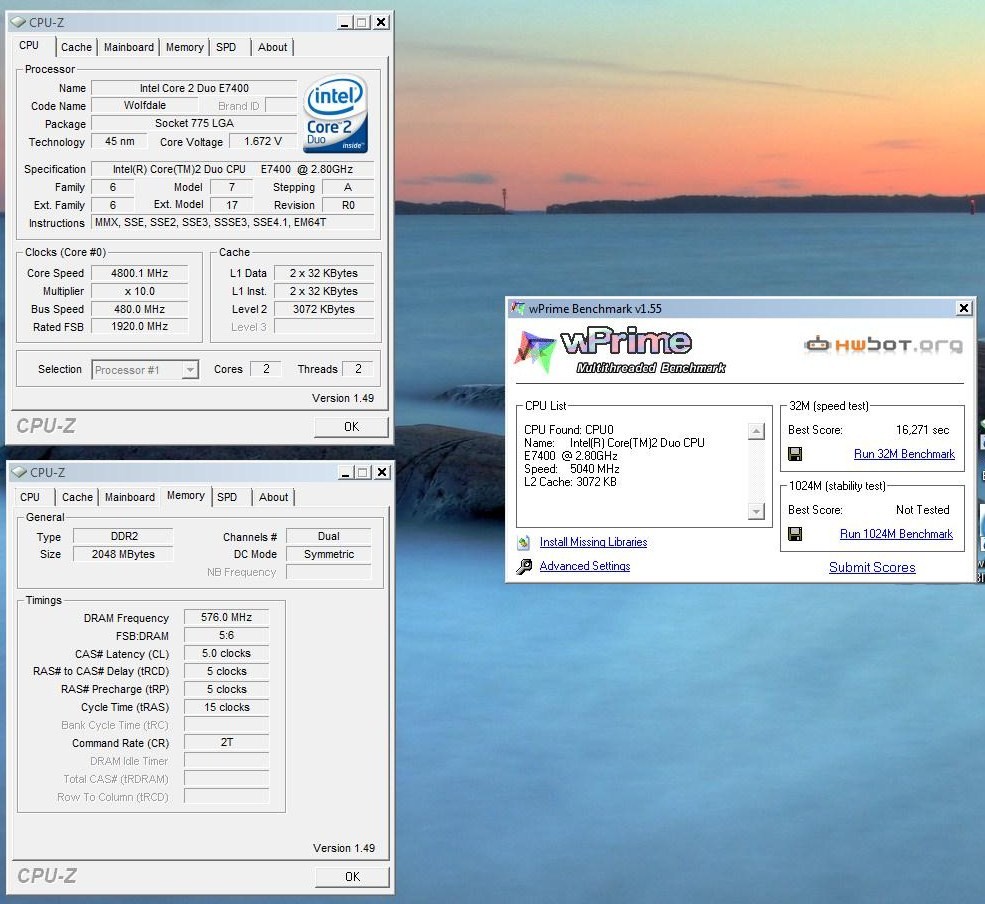Open Cache tab in the lower CPU-Z window

point(77,497)
